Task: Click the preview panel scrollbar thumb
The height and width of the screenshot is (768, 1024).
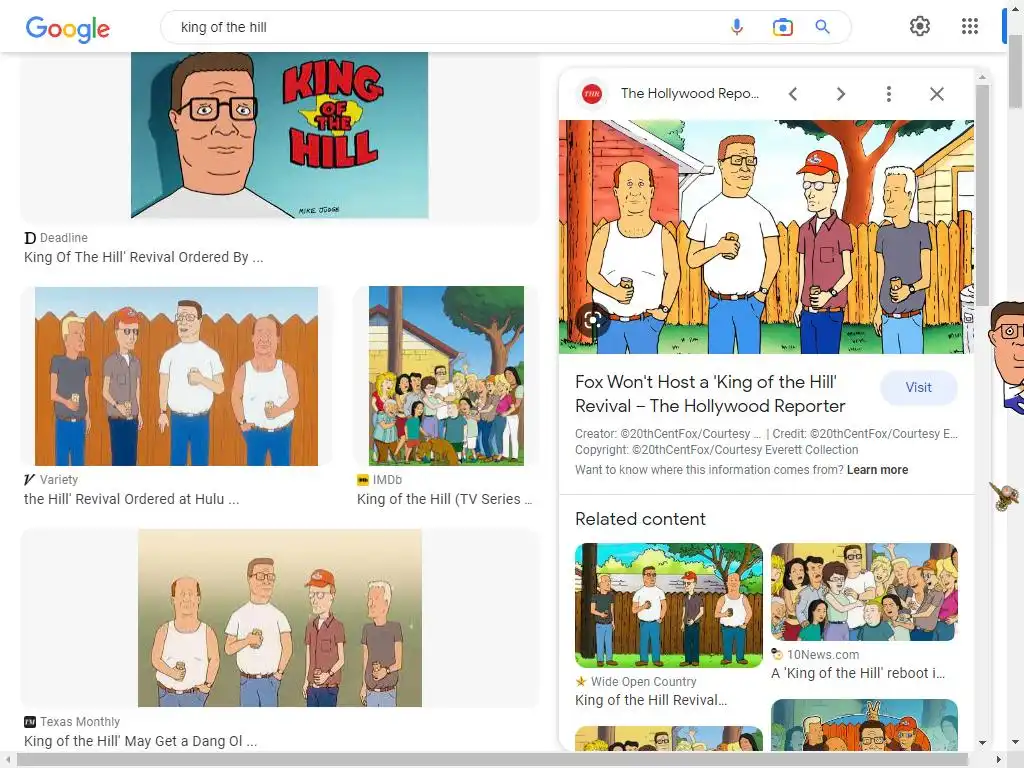Action: [x=982, y=195]
